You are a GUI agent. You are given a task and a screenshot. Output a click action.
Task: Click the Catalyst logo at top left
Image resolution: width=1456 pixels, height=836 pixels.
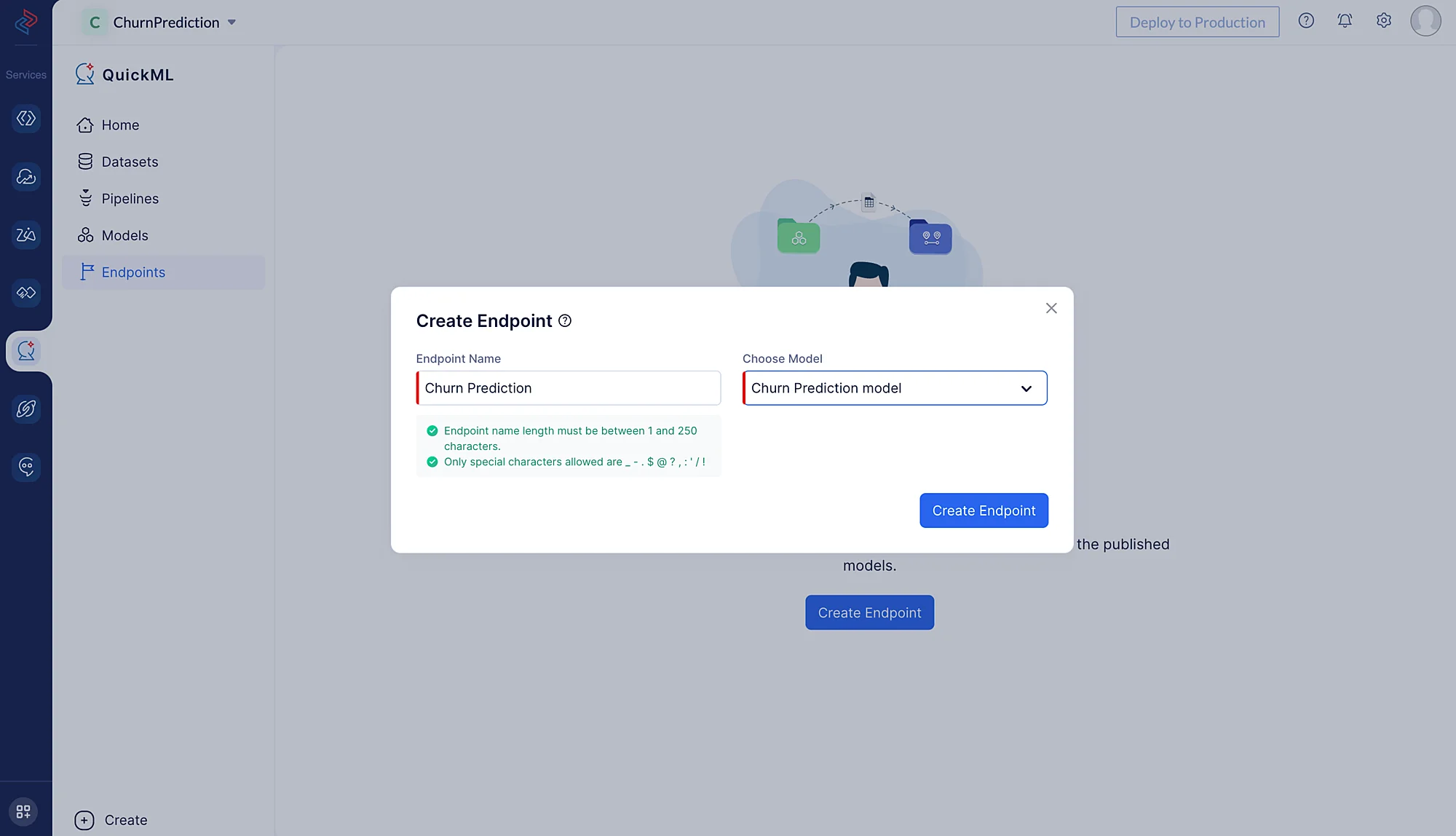coord(25,22)
